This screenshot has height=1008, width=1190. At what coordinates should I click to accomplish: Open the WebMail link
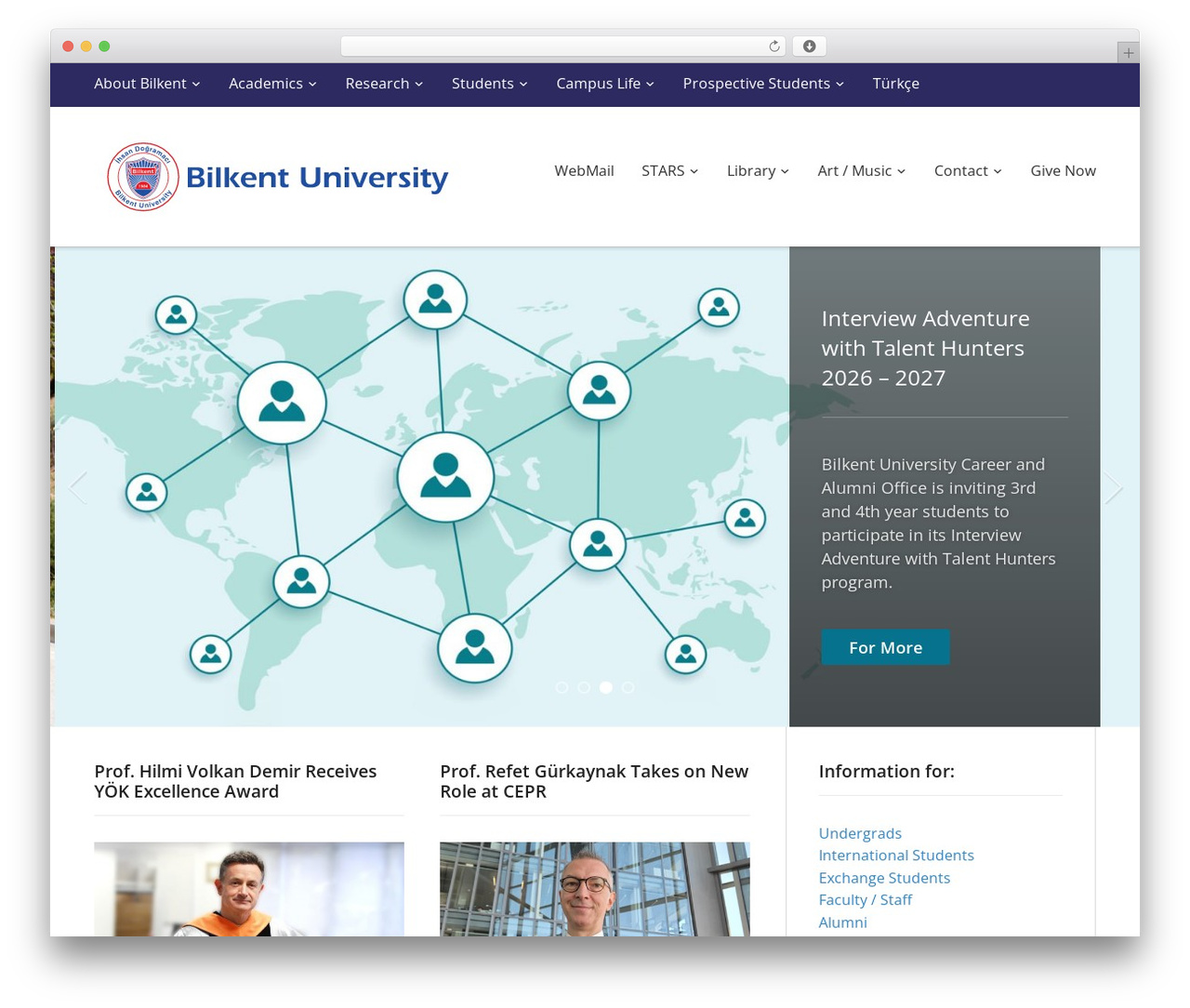pyautogui.click(x=584, y=171)
